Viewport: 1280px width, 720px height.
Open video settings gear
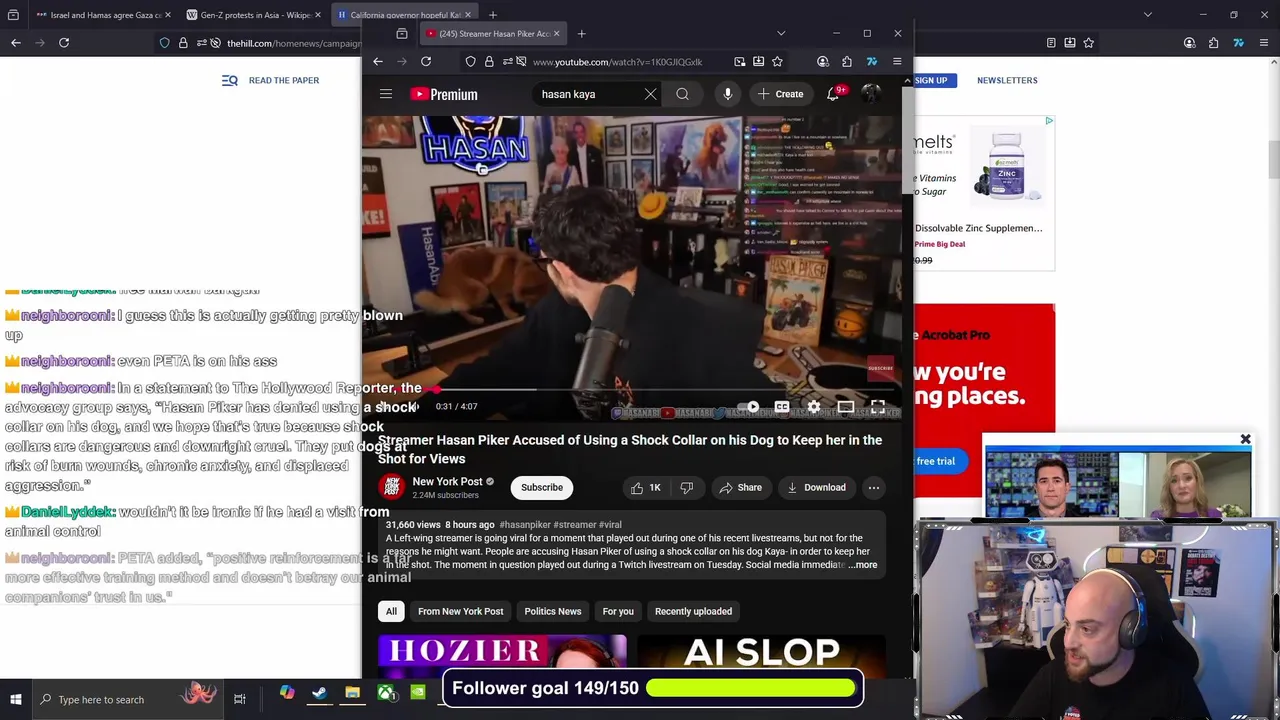[814, 407]
